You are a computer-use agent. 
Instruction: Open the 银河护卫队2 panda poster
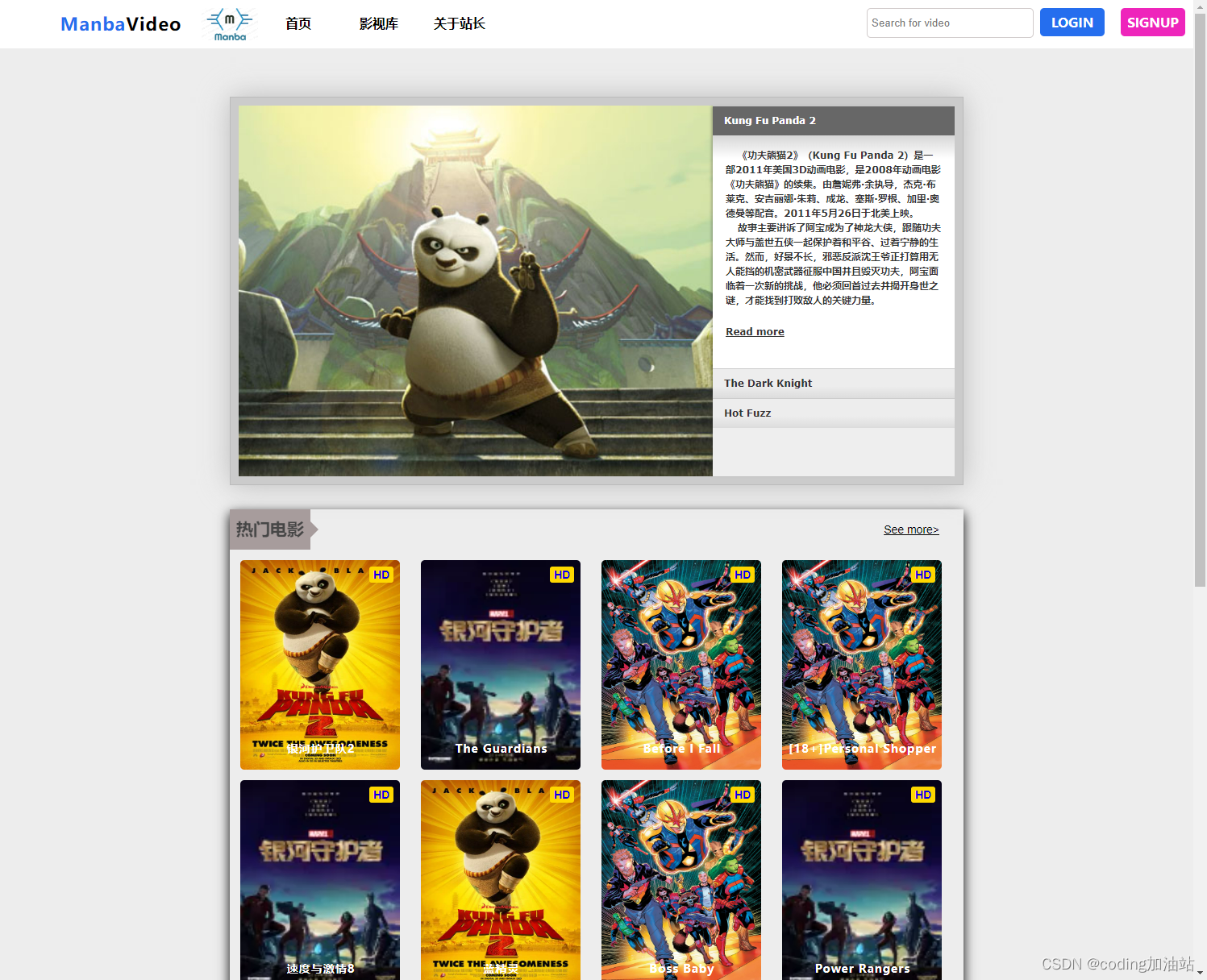(320, 665)
